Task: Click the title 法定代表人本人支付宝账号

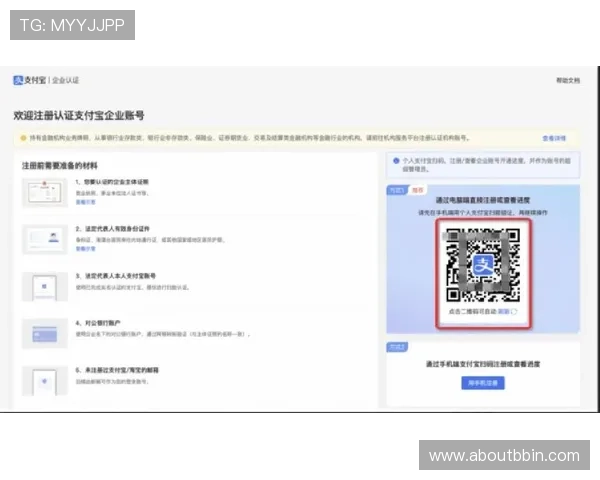Action: 120,276
